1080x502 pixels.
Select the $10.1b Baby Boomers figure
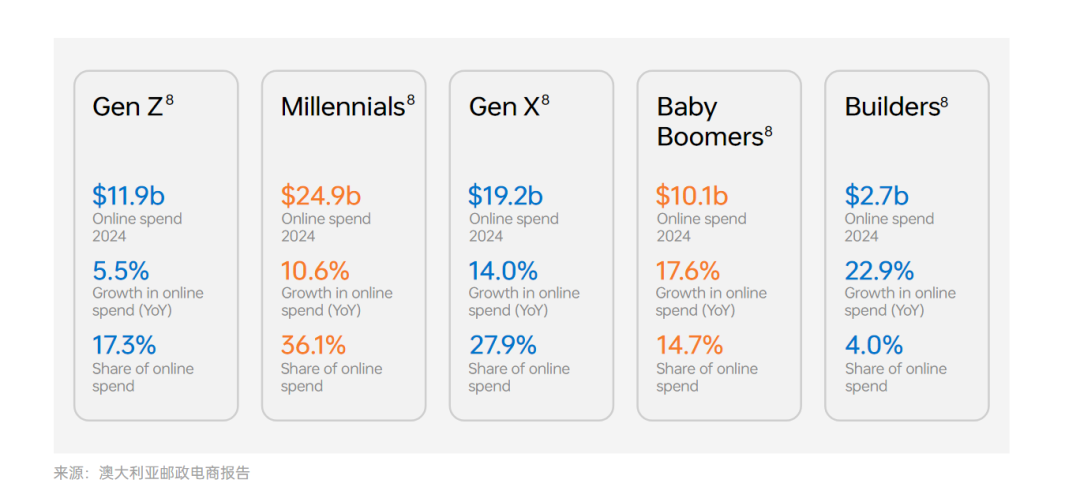(x=692, y=196)
